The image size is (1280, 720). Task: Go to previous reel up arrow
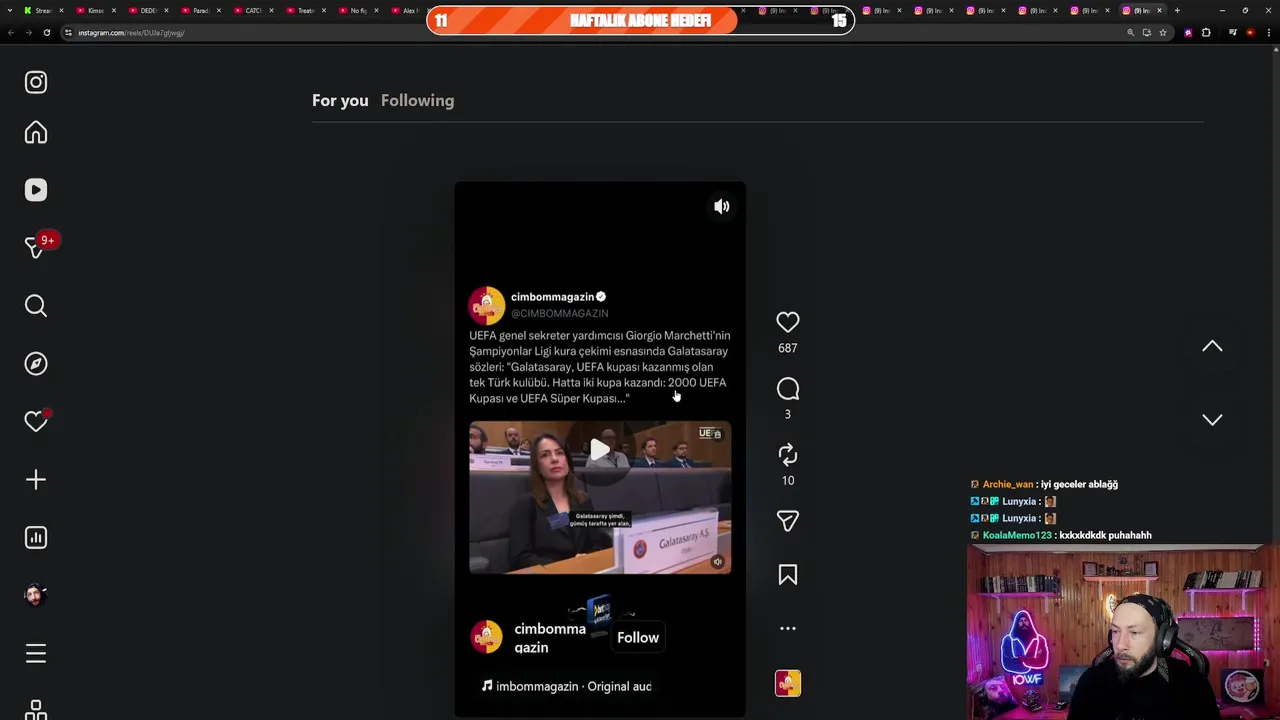[x=1212, y=346]
